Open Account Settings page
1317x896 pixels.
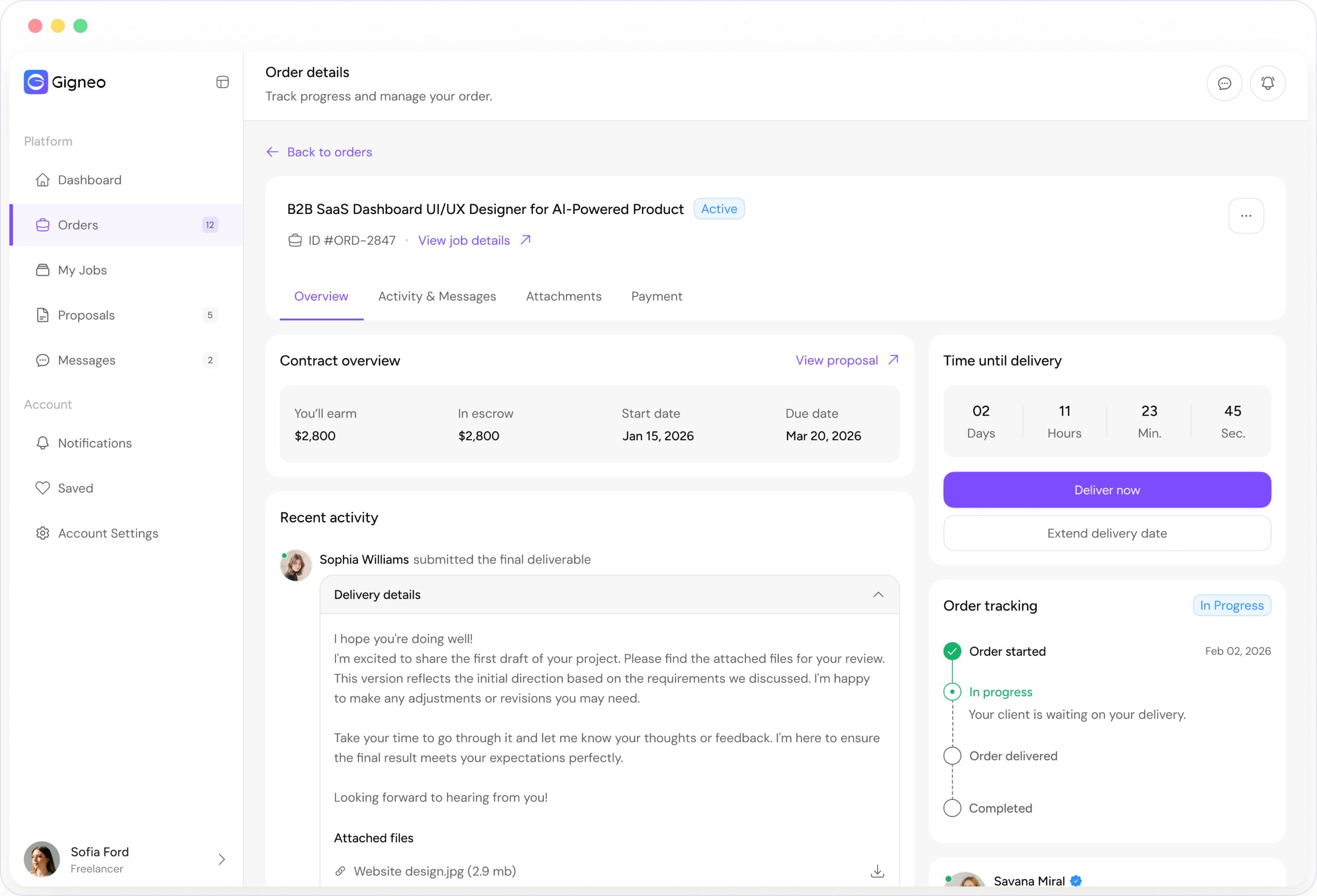pyautogui.click(x=127, y=533)
